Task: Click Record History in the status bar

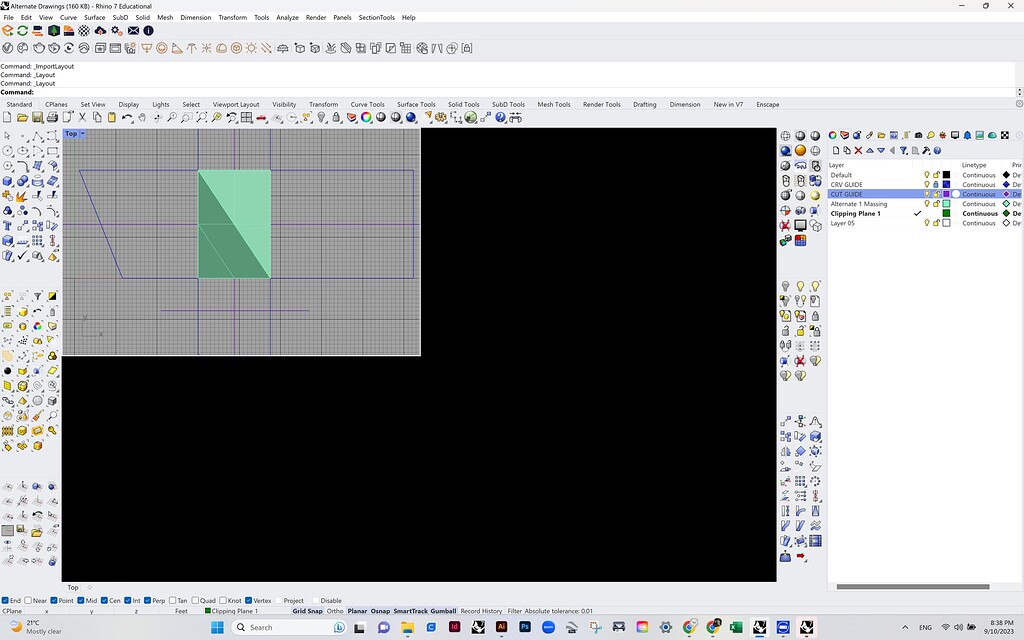Action: (x=481, y=610)
